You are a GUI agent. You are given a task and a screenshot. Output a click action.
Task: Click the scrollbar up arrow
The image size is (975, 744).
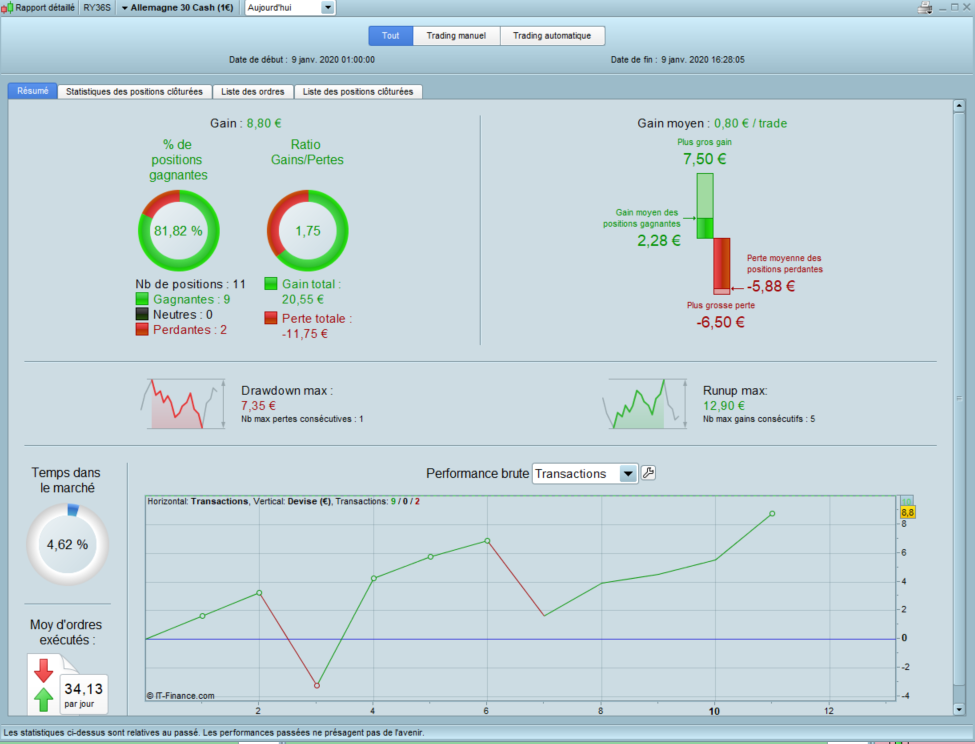pyautogui.click(x=959, y=106)
